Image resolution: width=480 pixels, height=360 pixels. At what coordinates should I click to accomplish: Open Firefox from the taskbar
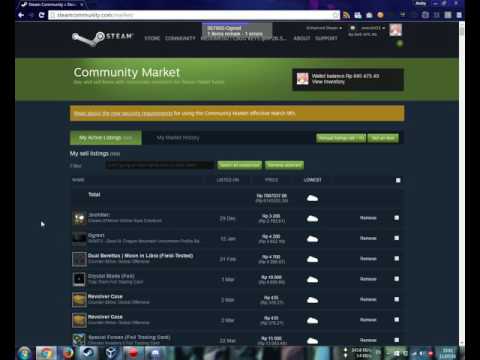pyautogui.click(x=68, y=353)
